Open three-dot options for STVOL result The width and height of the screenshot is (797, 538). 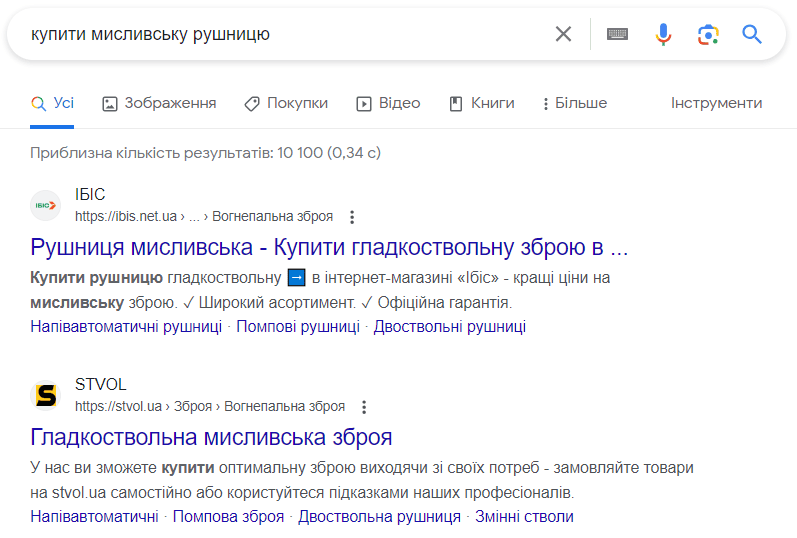pos(364,407)
